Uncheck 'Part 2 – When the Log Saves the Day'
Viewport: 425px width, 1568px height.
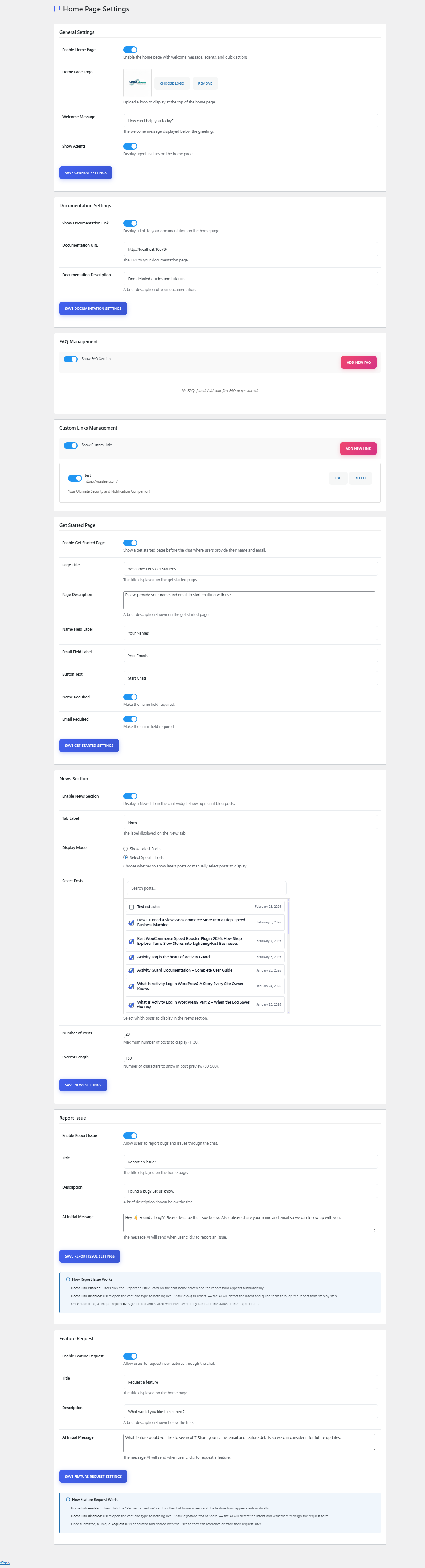(132, 1004)
